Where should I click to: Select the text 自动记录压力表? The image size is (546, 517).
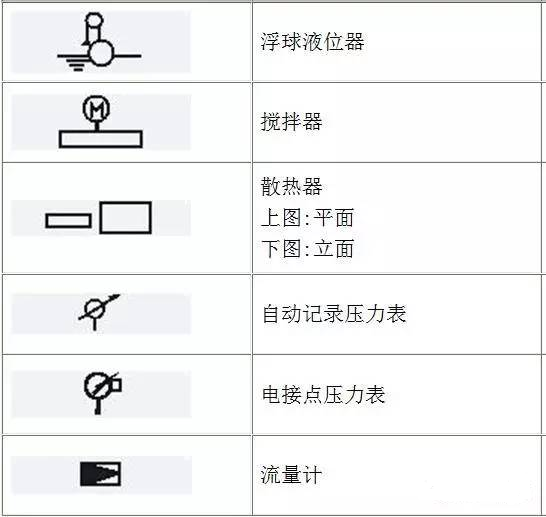tap(334, 314)
